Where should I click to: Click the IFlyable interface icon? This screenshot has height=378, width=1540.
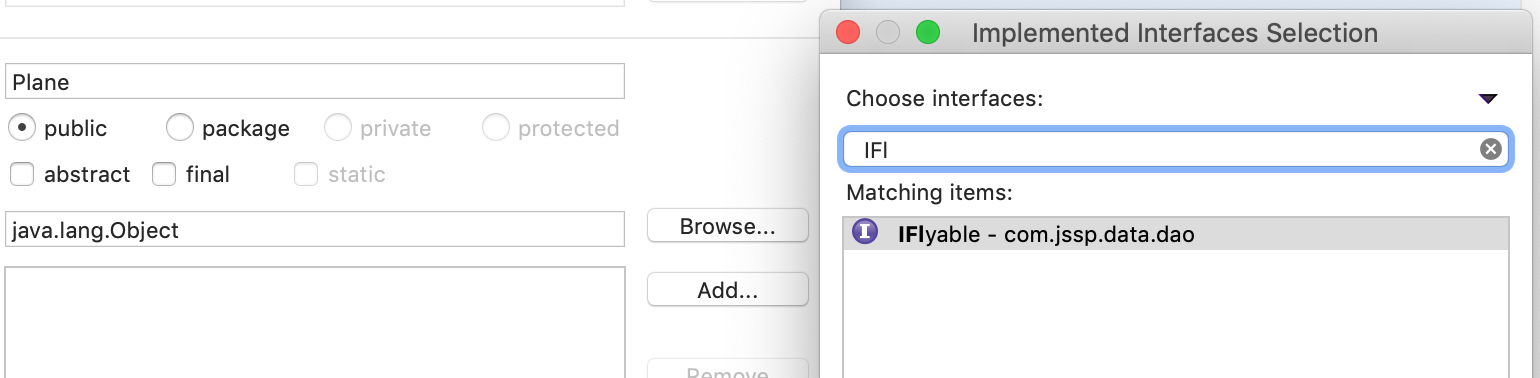point(865,233)
